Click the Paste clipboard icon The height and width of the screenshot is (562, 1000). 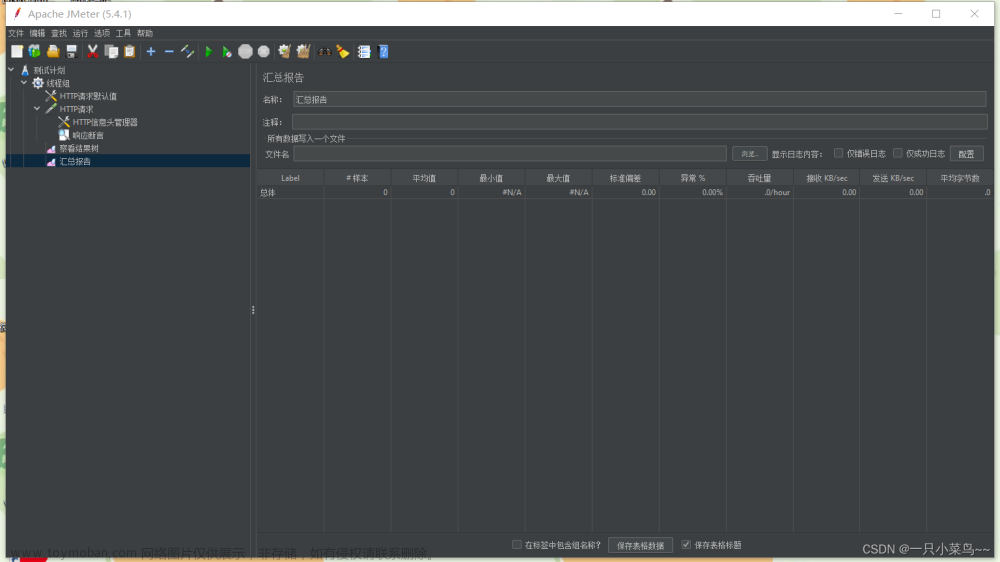(129, 52)
